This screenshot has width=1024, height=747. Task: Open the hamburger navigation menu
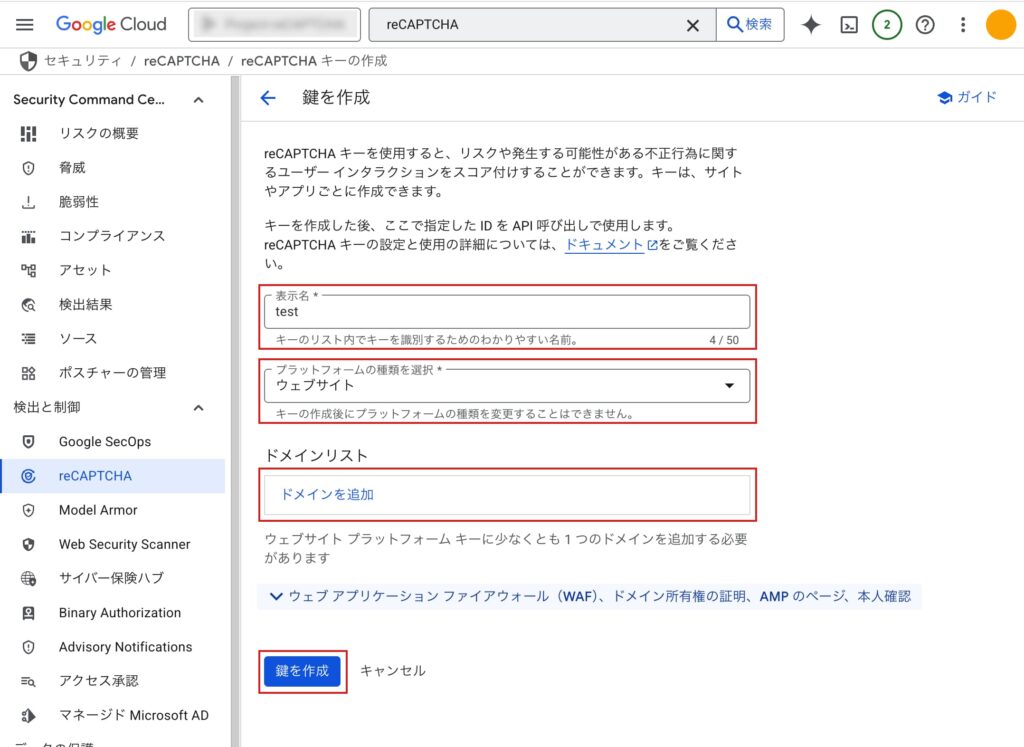tap(25, 25)
